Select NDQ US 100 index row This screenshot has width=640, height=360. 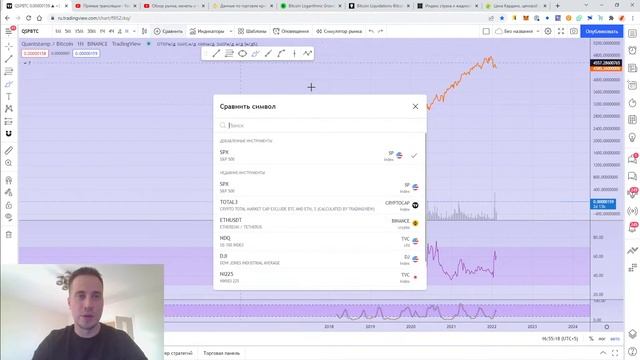pos(320,241)
